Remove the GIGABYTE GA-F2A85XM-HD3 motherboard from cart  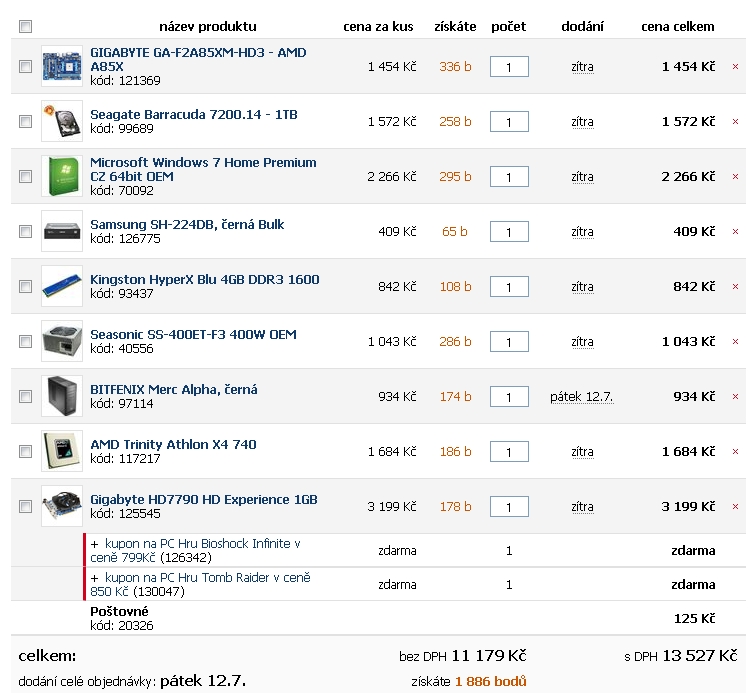click(x=735, y=67)
